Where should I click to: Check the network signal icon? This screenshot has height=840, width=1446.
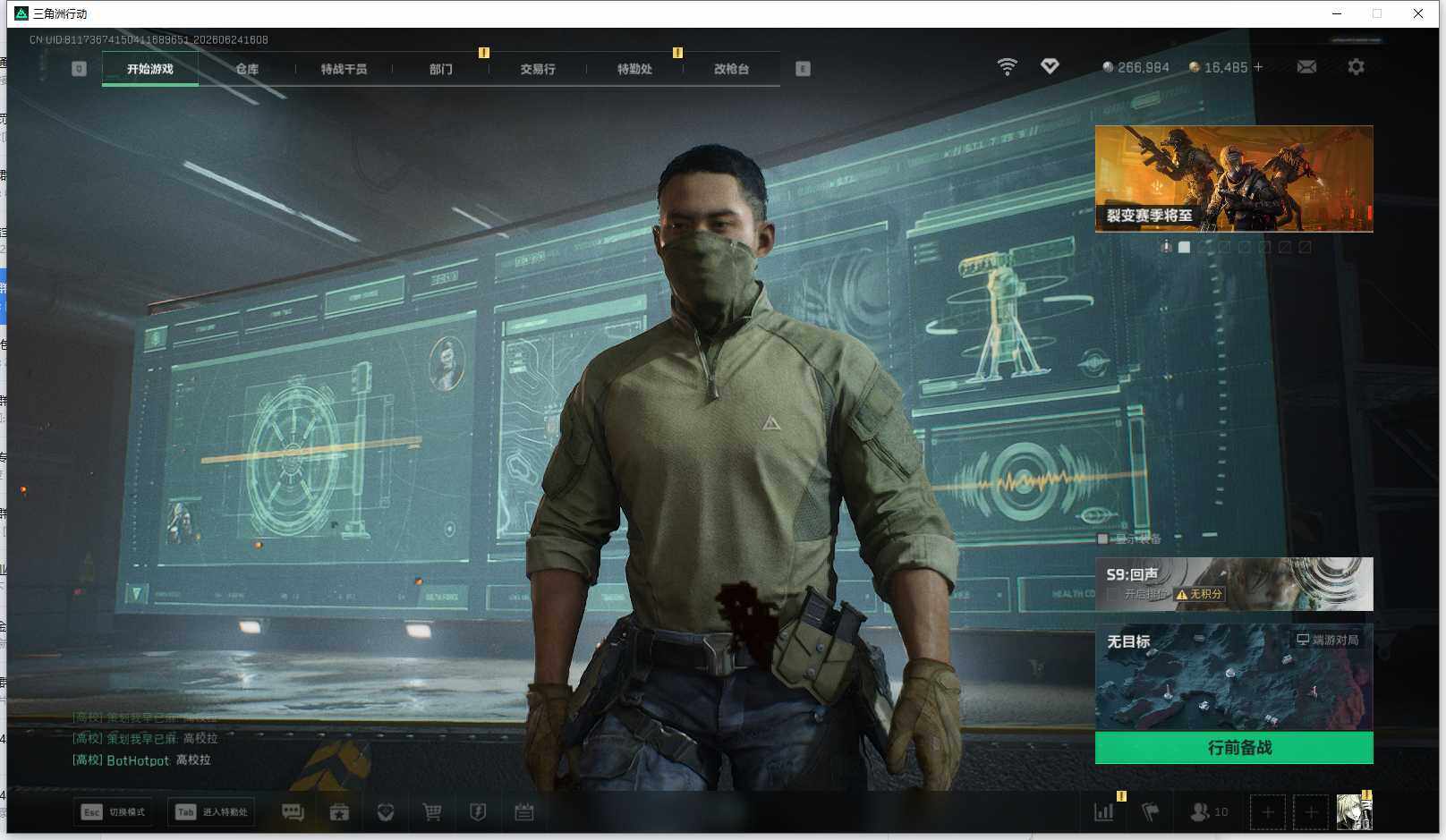coord(1007,67)
